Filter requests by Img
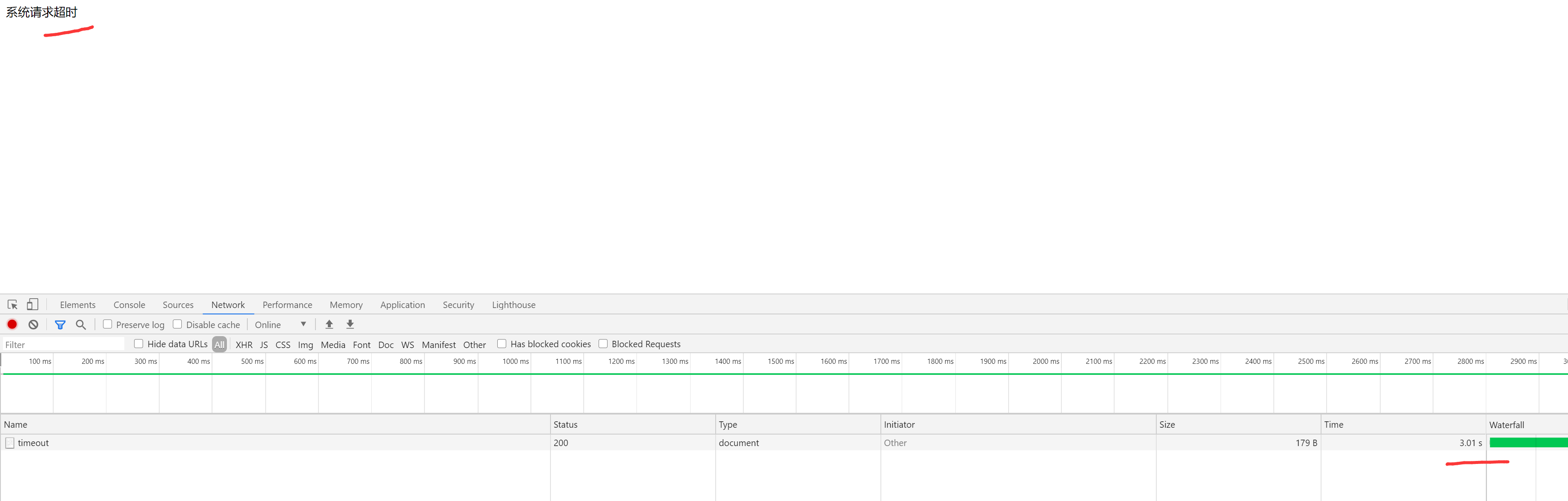This screenshot has width=1568, height=501. [306, 345]
